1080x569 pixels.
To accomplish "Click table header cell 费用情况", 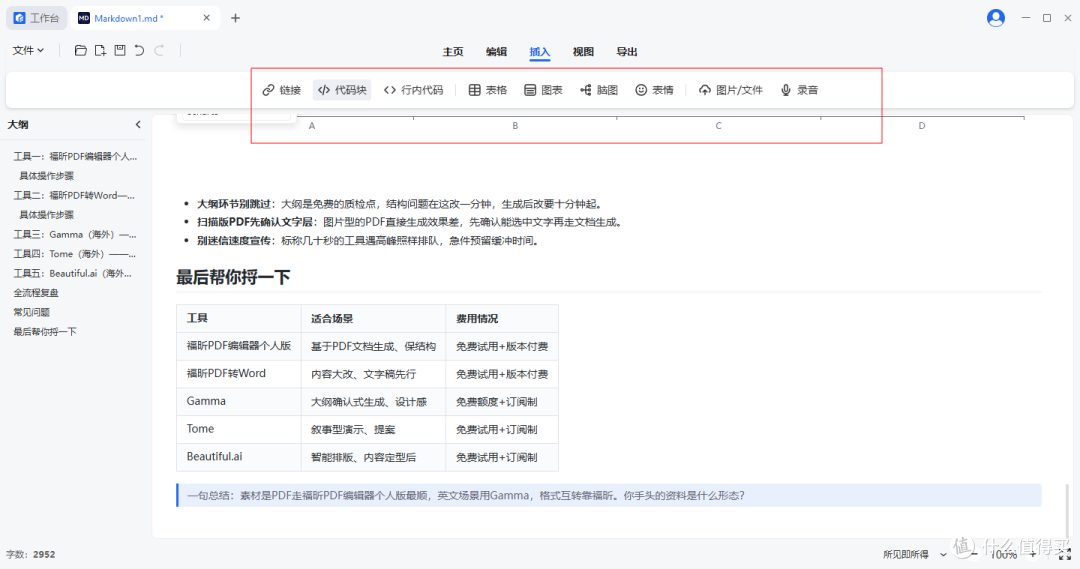I will (502, 318).
